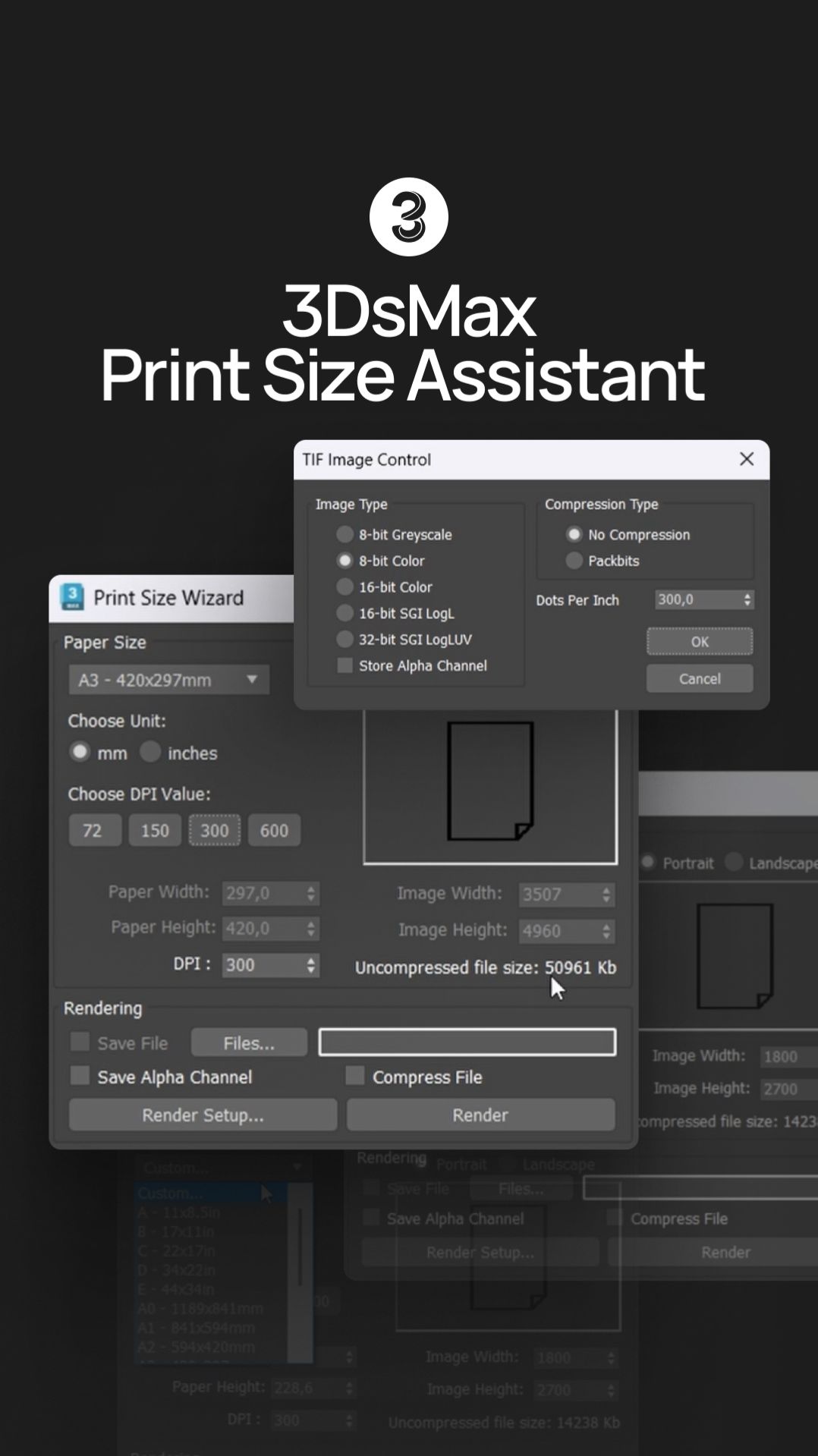Screen dimensions: 818x1456
Task: Select 8-bit Color image type
Action: [345, 561]
